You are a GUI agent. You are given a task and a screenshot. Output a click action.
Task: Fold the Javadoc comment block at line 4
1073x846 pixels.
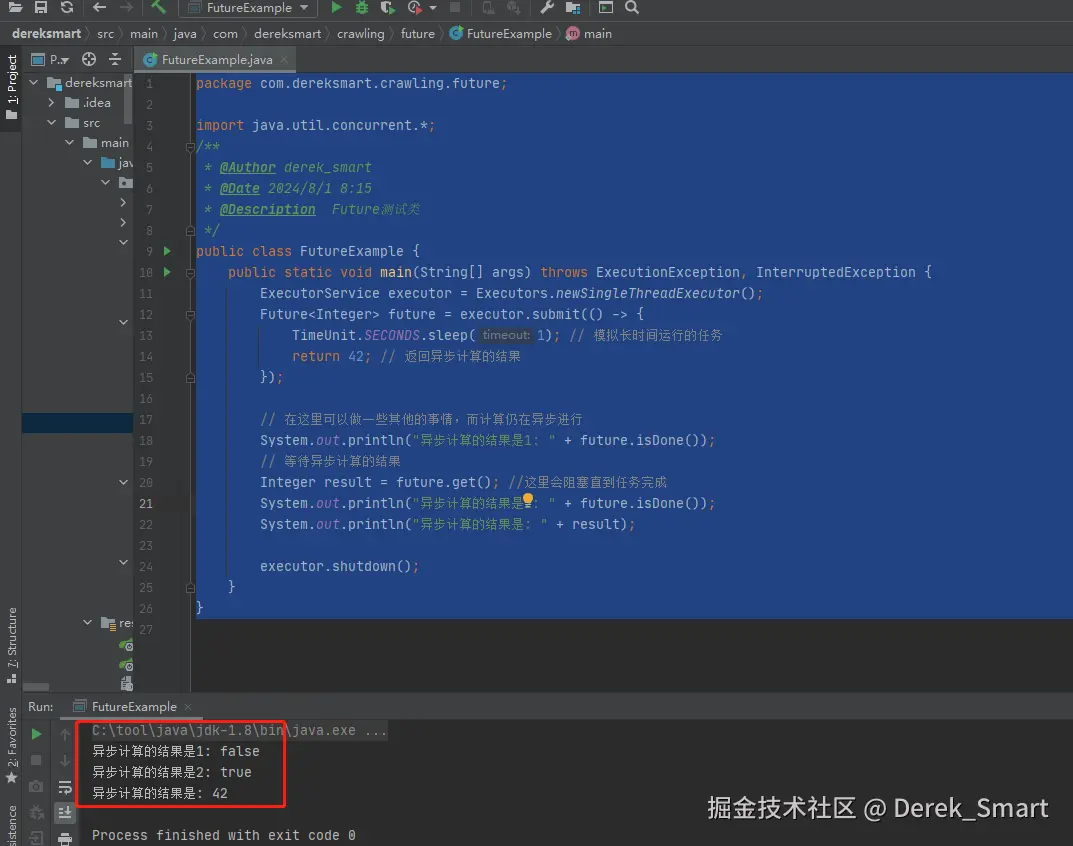coord(190,146)
